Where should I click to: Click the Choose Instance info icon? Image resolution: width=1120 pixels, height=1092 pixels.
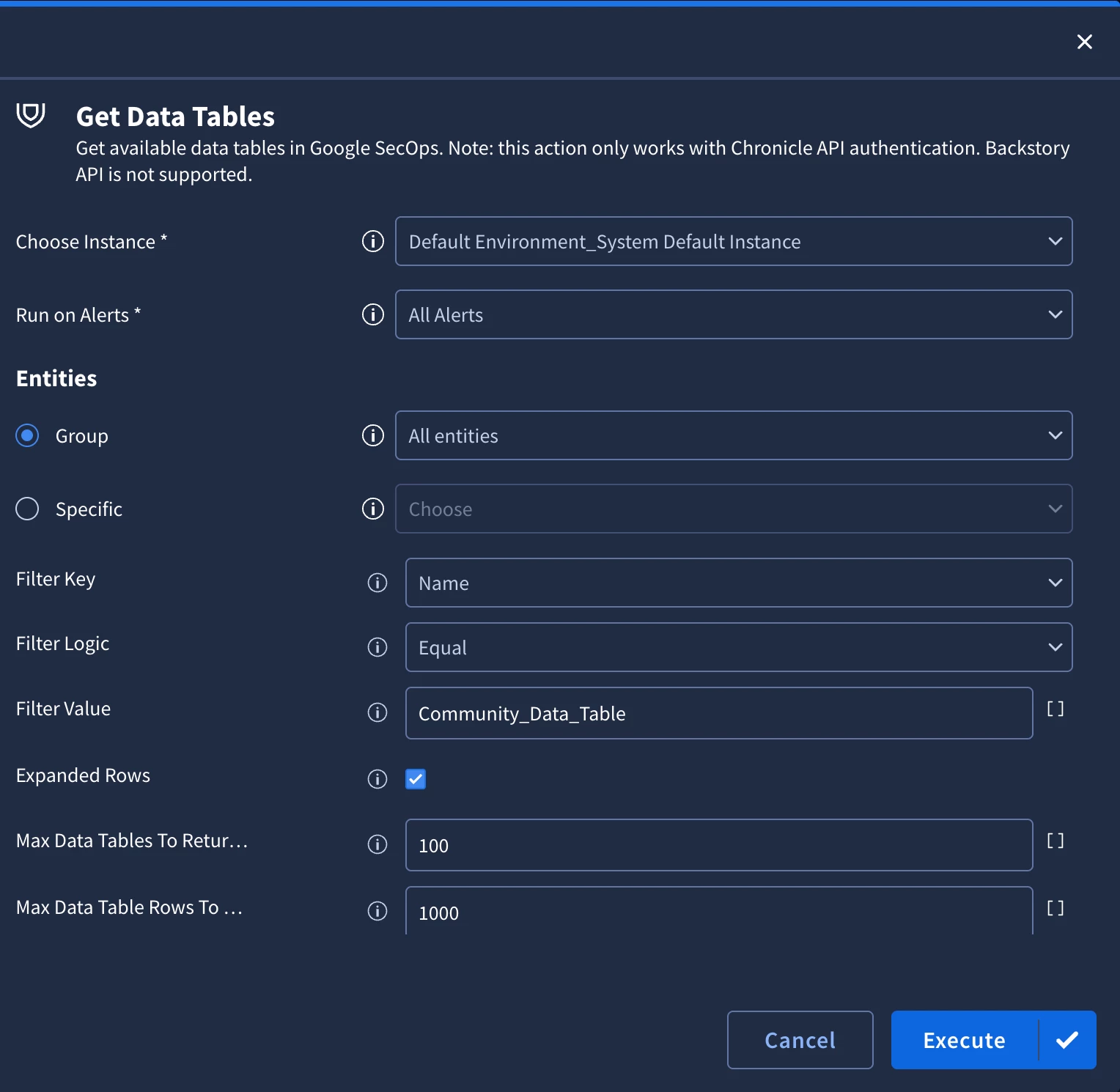point(373,241)
